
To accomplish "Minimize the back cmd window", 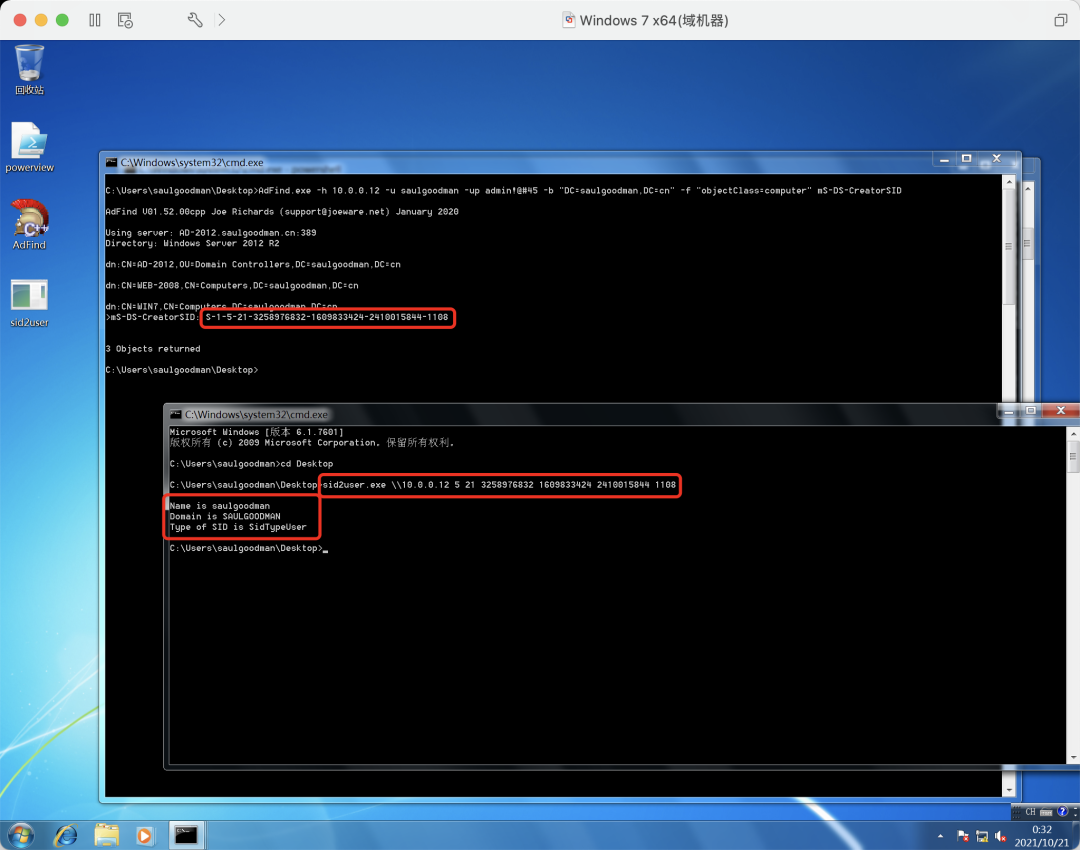I will 944,159.
